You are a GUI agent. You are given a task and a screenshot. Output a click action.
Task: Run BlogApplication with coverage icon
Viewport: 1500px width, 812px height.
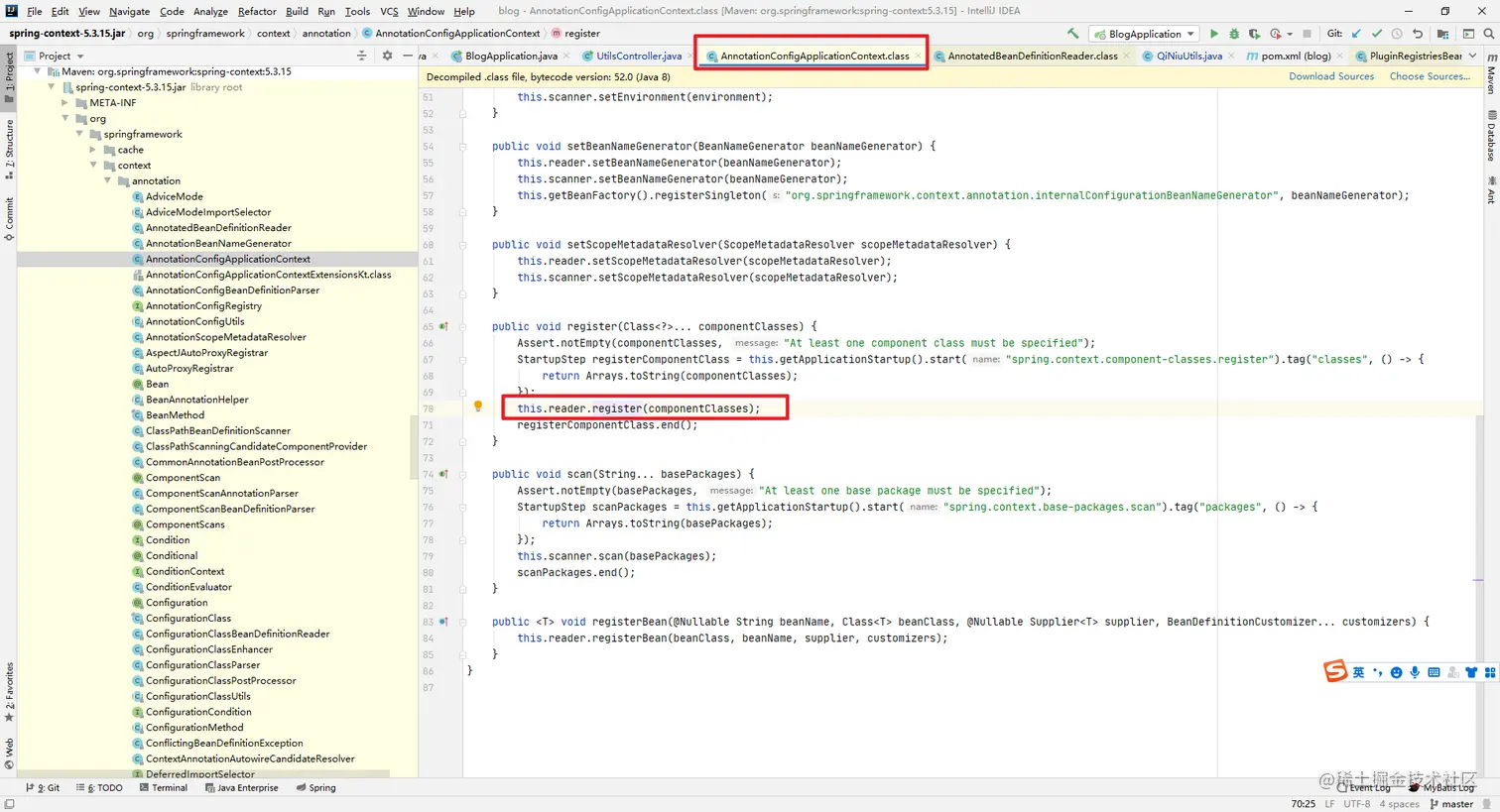coord(1254,34)
